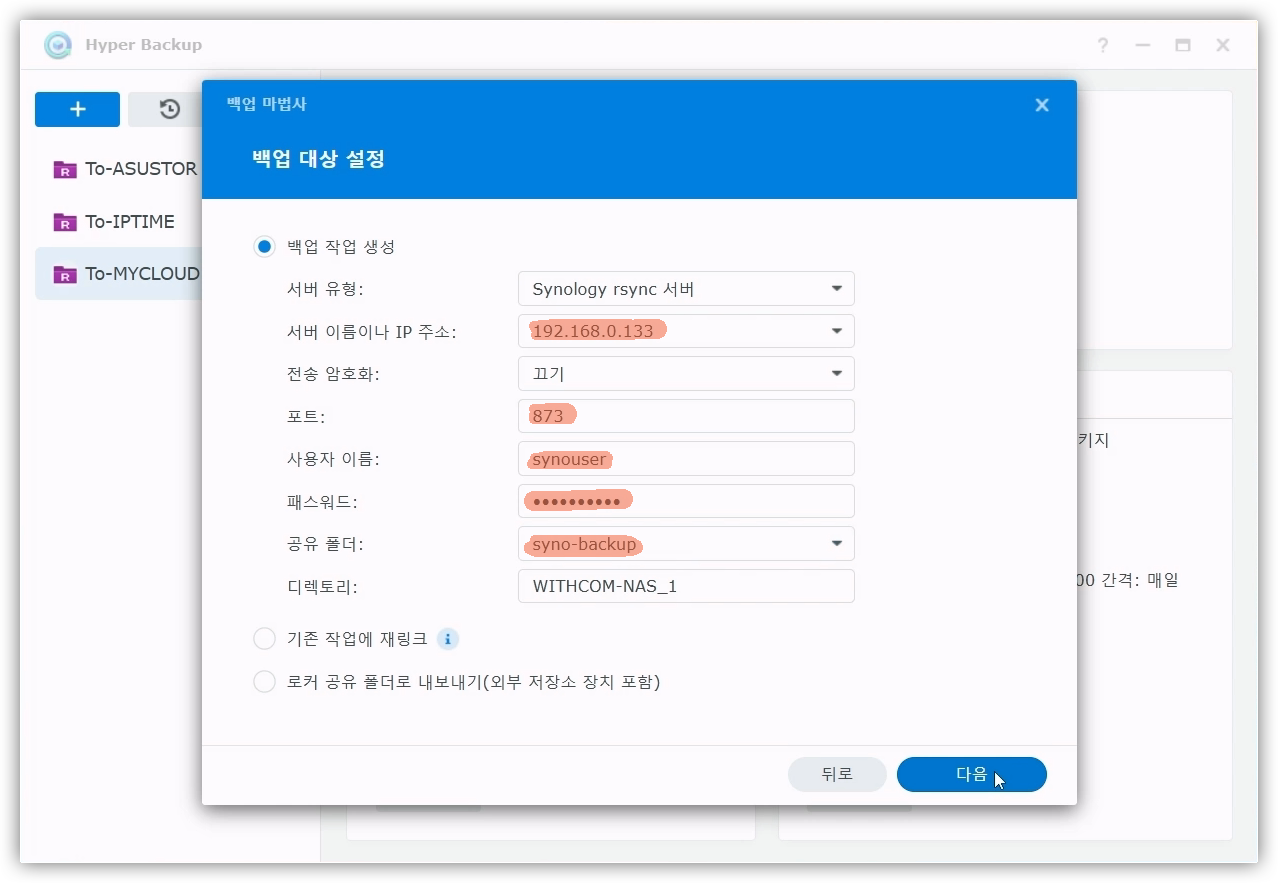The width and height of the screenshot is (1278, 883).
Task: Click the 뒤로 back button
Action: pos(837,774)
